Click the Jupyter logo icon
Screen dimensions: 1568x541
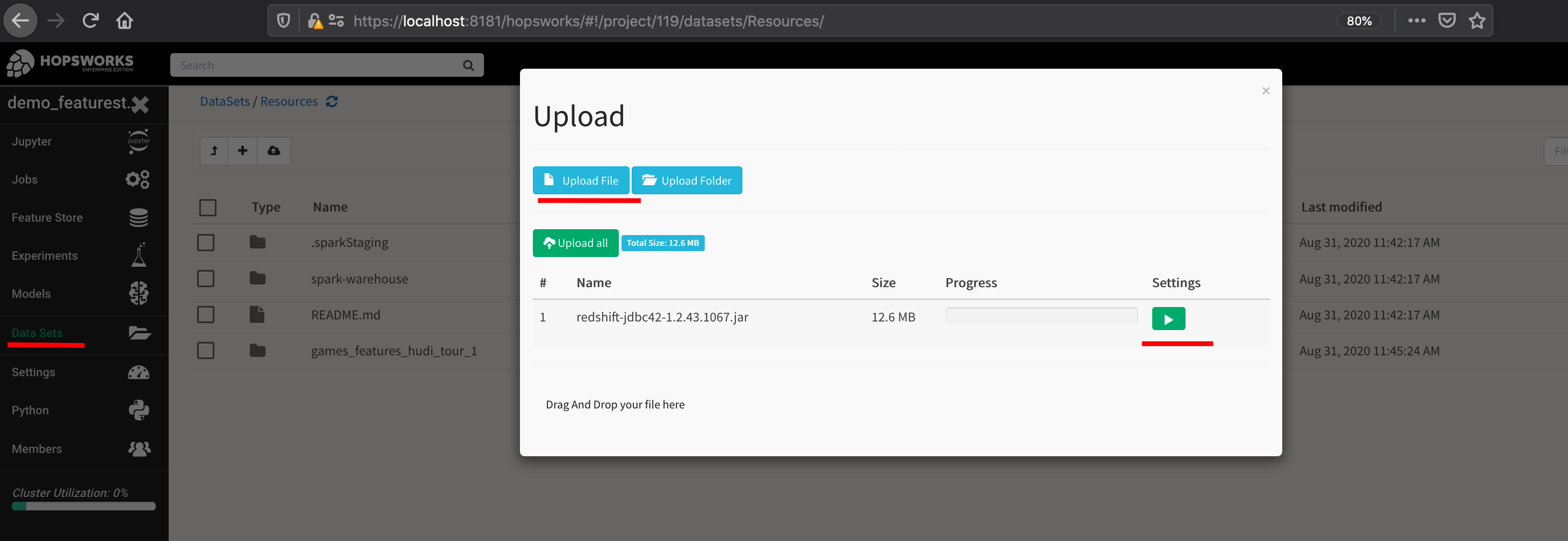click(139, 141)
